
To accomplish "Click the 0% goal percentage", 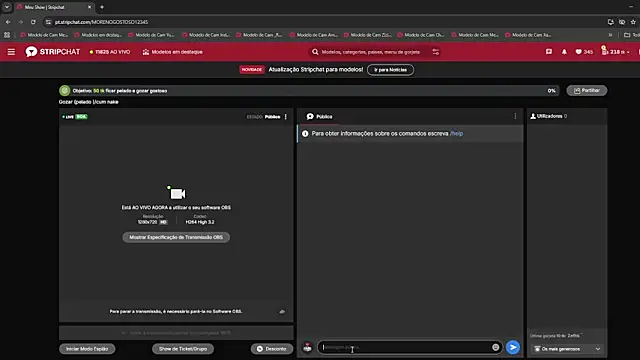I will [551, 91].
